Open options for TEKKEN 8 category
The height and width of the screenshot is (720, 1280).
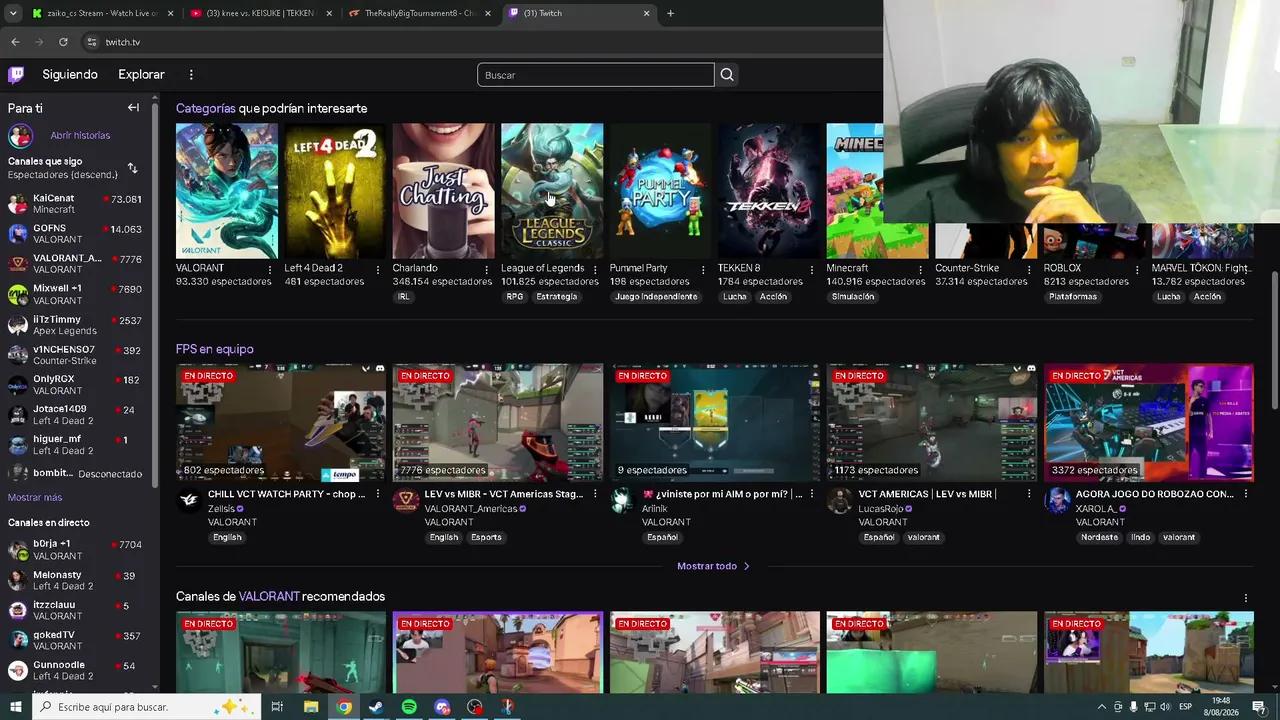(x=811, y=269)
